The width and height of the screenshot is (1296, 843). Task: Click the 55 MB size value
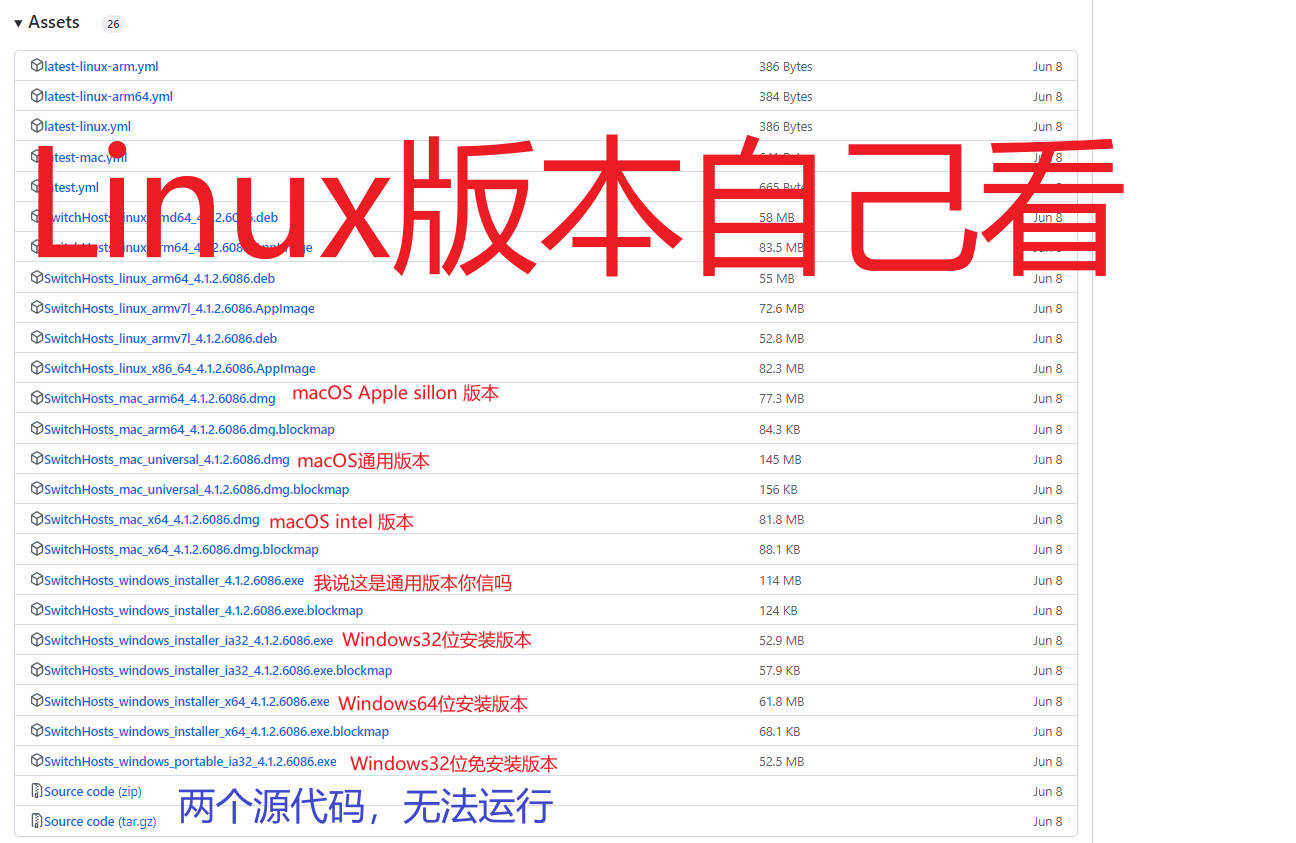pos(777,278)
